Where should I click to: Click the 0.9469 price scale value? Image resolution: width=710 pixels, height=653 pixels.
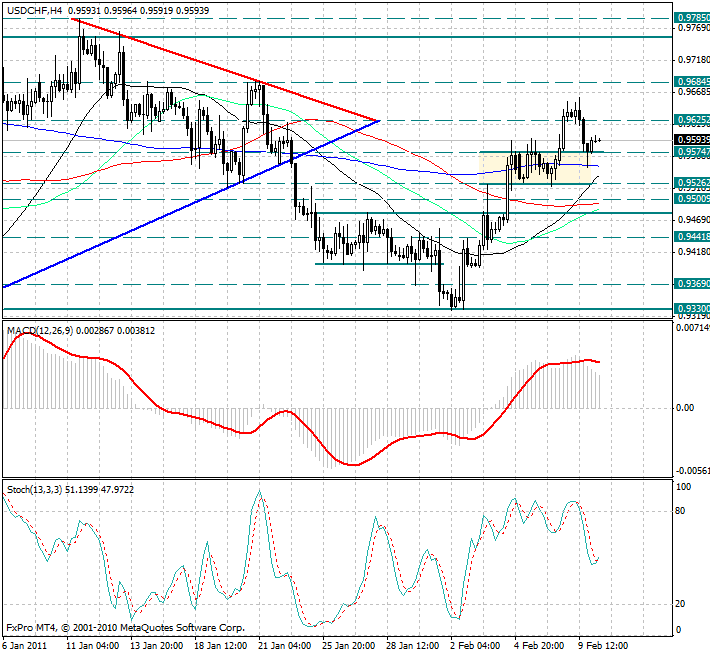point(693,220)
